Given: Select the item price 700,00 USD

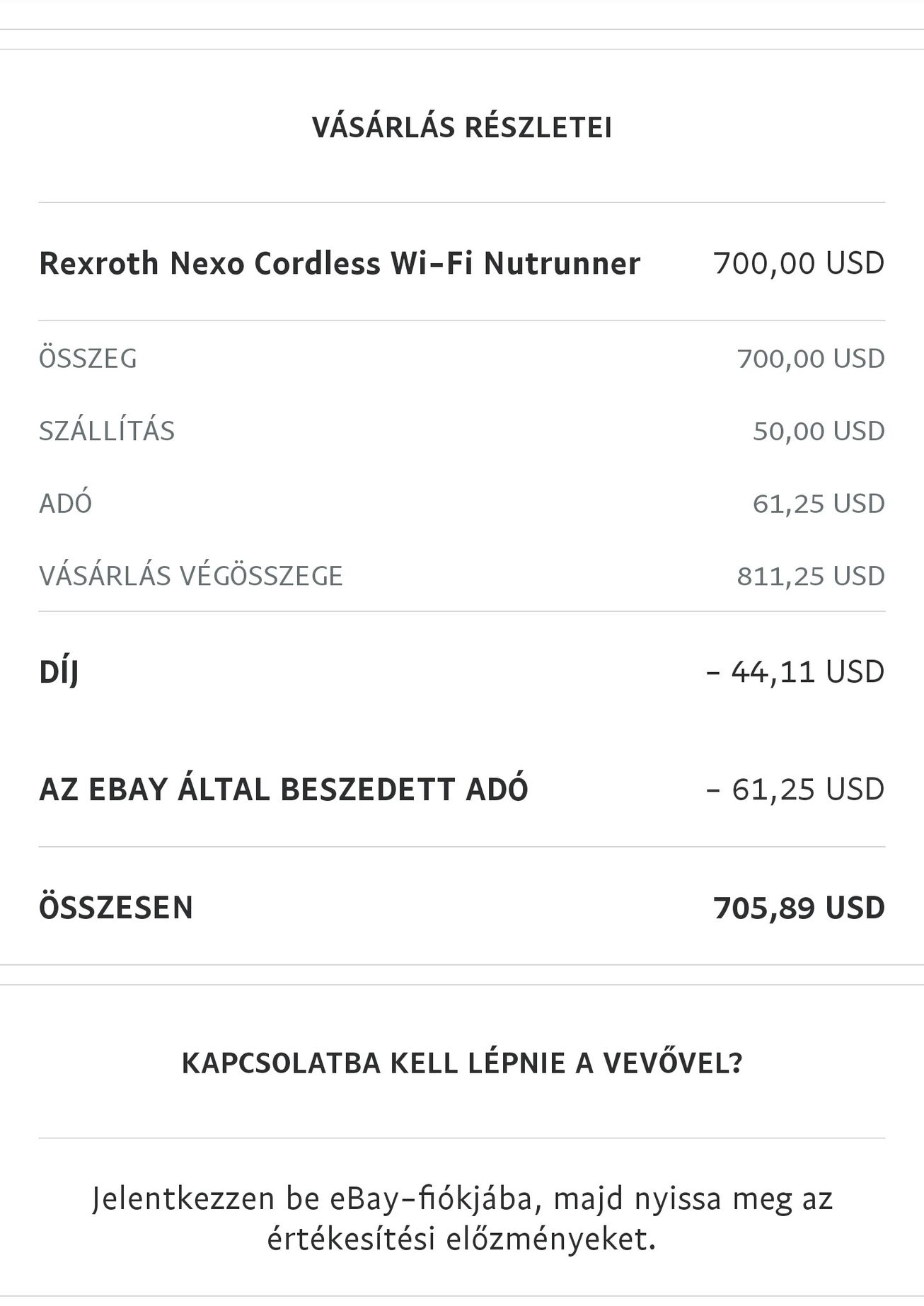Looking at the screenshot, I should (x=799, y=263).
